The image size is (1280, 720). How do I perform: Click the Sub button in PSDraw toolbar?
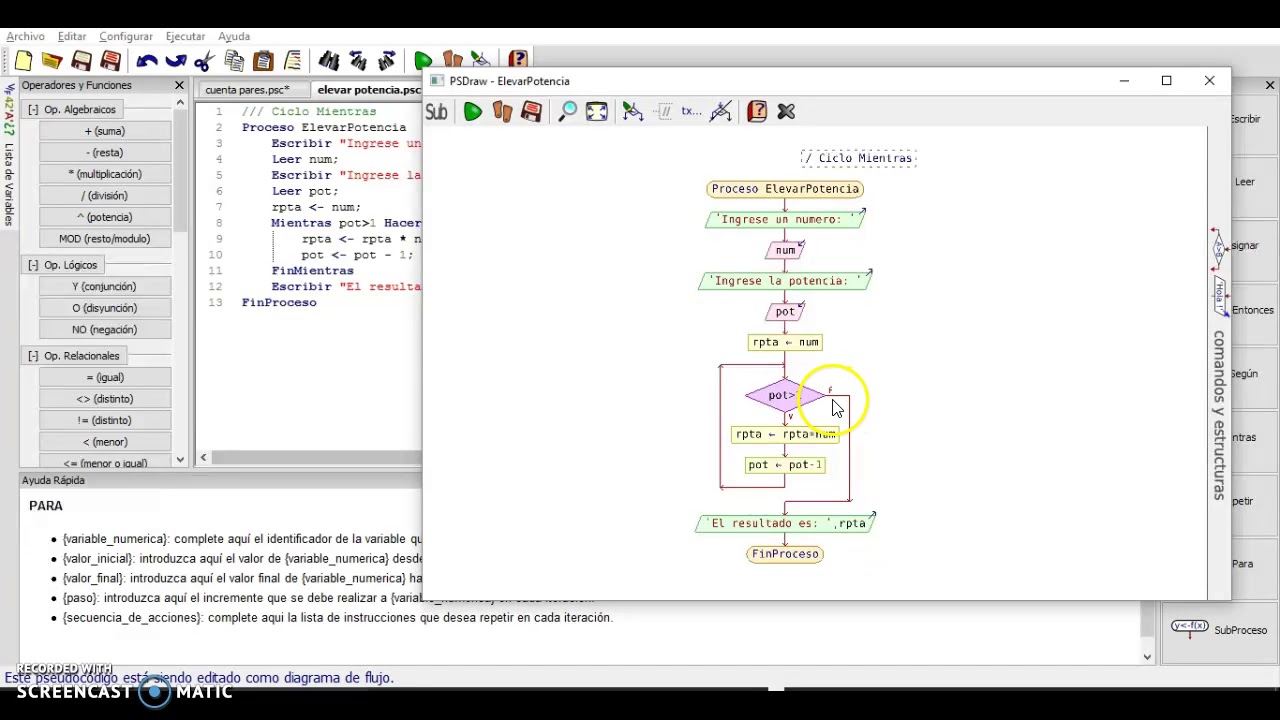point(436,112)
